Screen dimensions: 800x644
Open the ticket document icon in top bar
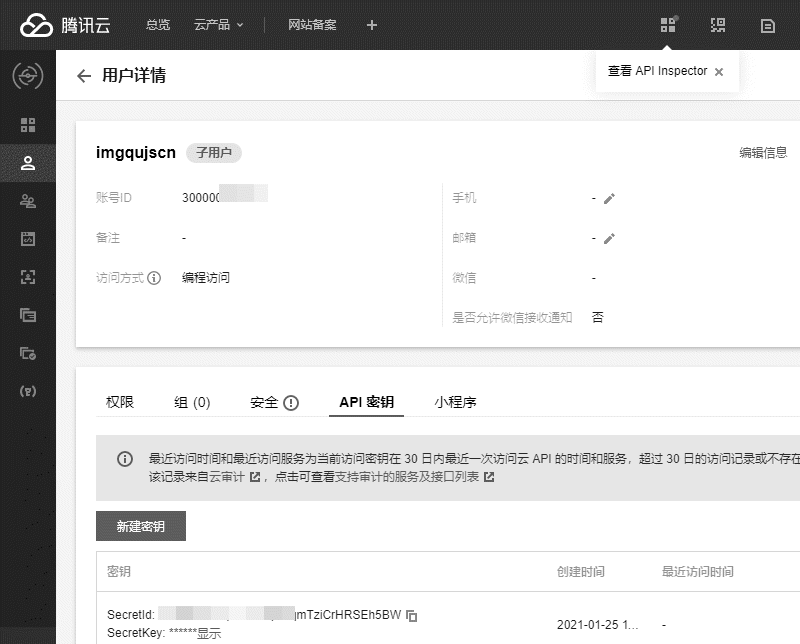tap(766, 24)
